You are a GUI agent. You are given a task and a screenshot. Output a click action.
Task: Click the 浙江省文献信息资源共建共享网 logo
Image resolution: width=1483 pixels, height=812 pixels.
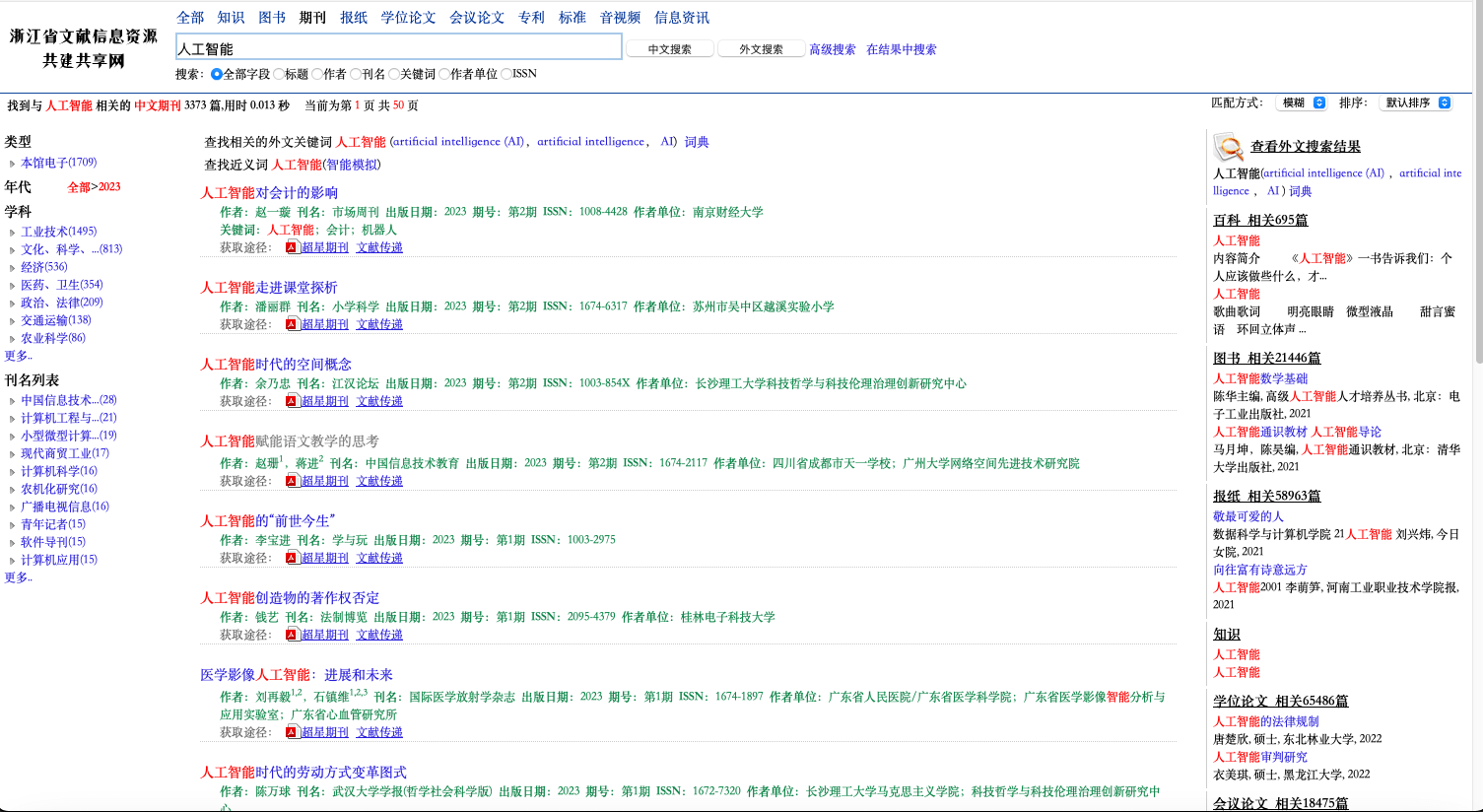click(x=84, y=48)
